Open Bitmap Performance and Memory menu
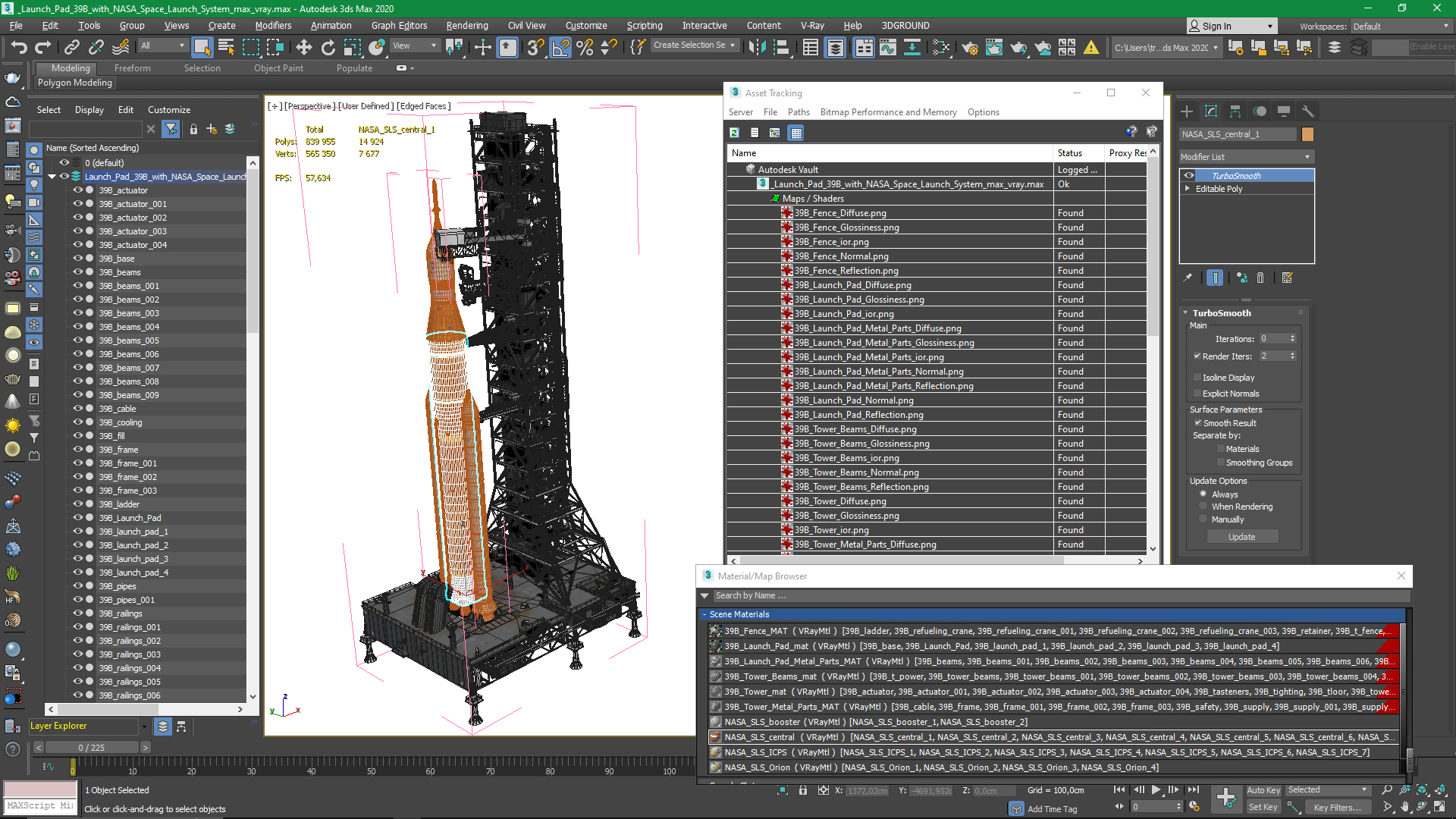Viewport: 1456px width, 819px height. (888, 111)
